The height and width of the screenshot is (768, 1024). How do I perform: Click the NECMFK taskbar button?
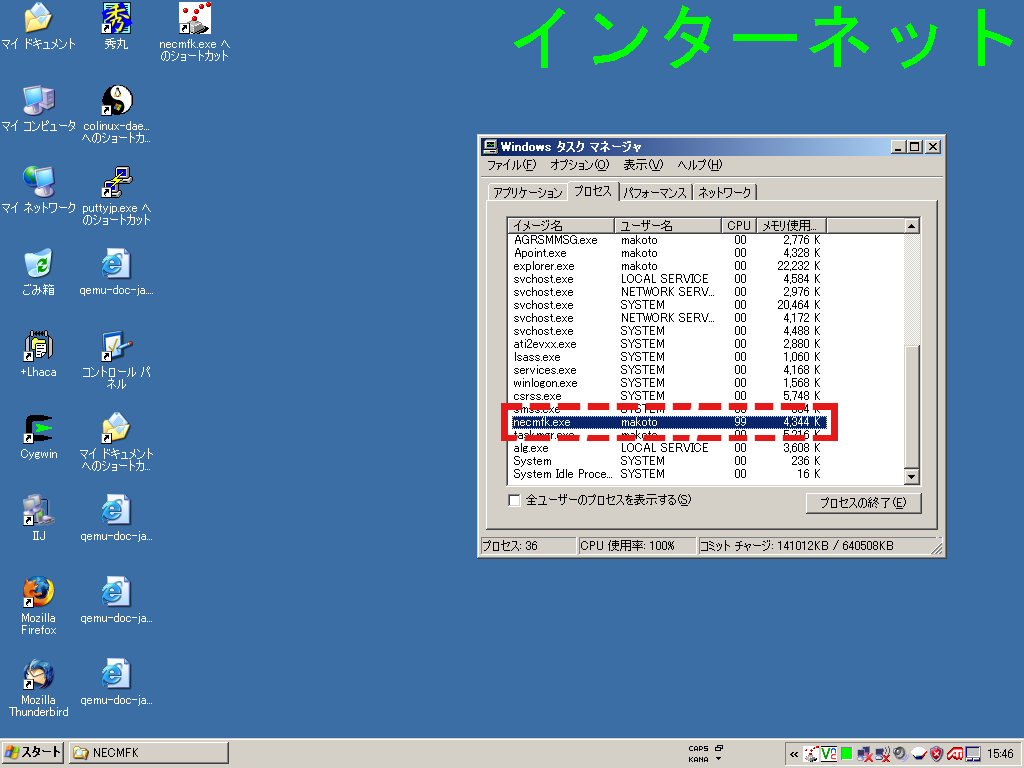[149, 753]
